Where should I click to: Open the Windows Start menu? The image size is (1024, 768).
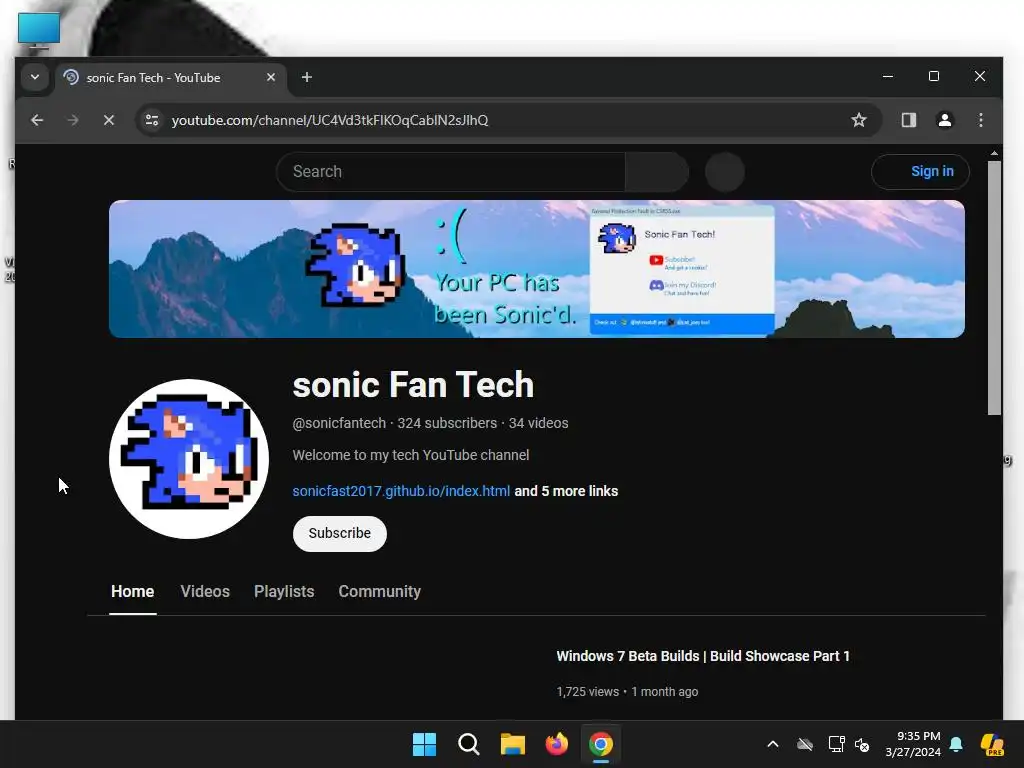click(424, 744)
